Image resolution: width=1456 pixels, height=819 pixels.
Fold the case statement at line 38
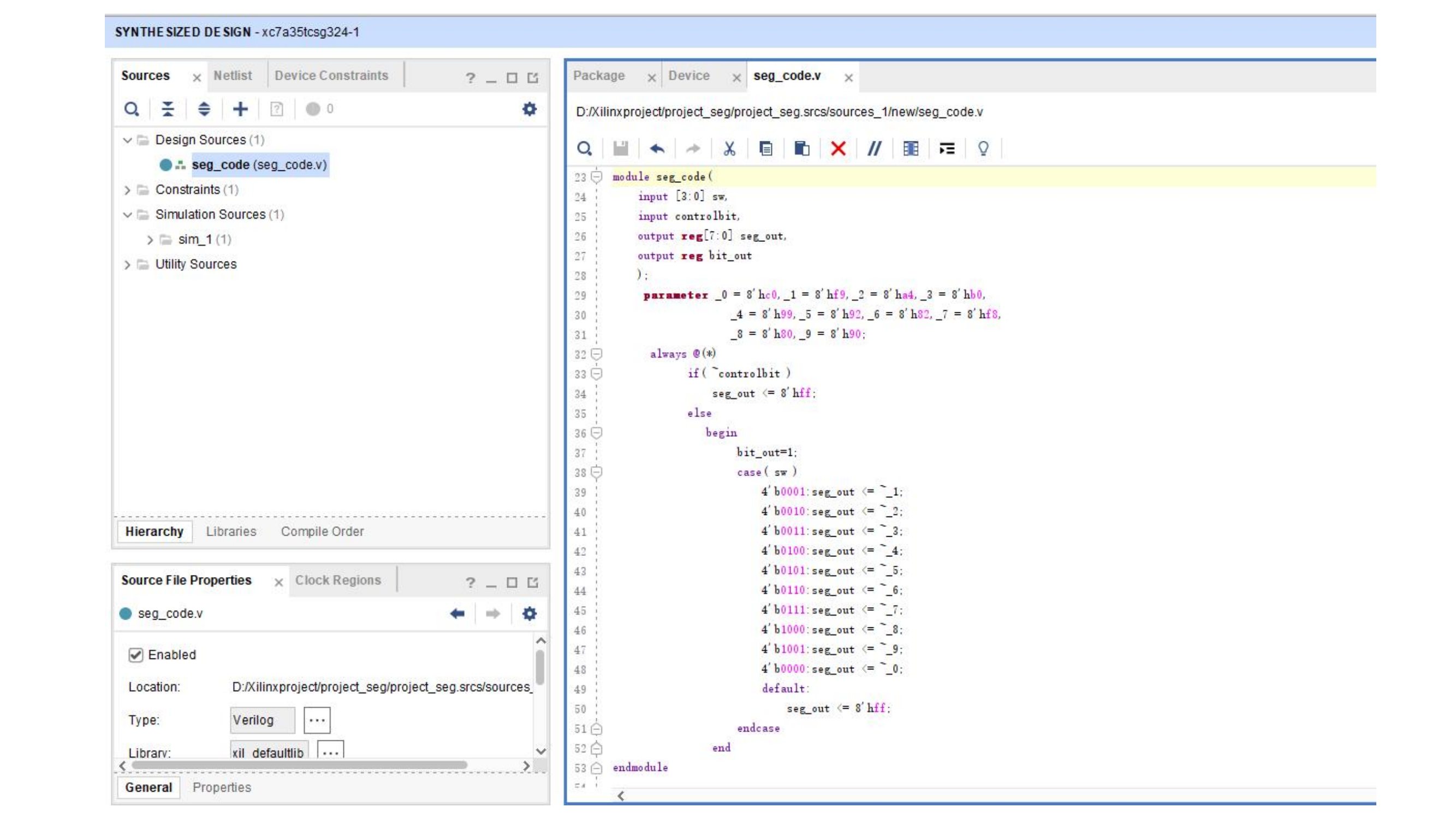click(596, 472)
